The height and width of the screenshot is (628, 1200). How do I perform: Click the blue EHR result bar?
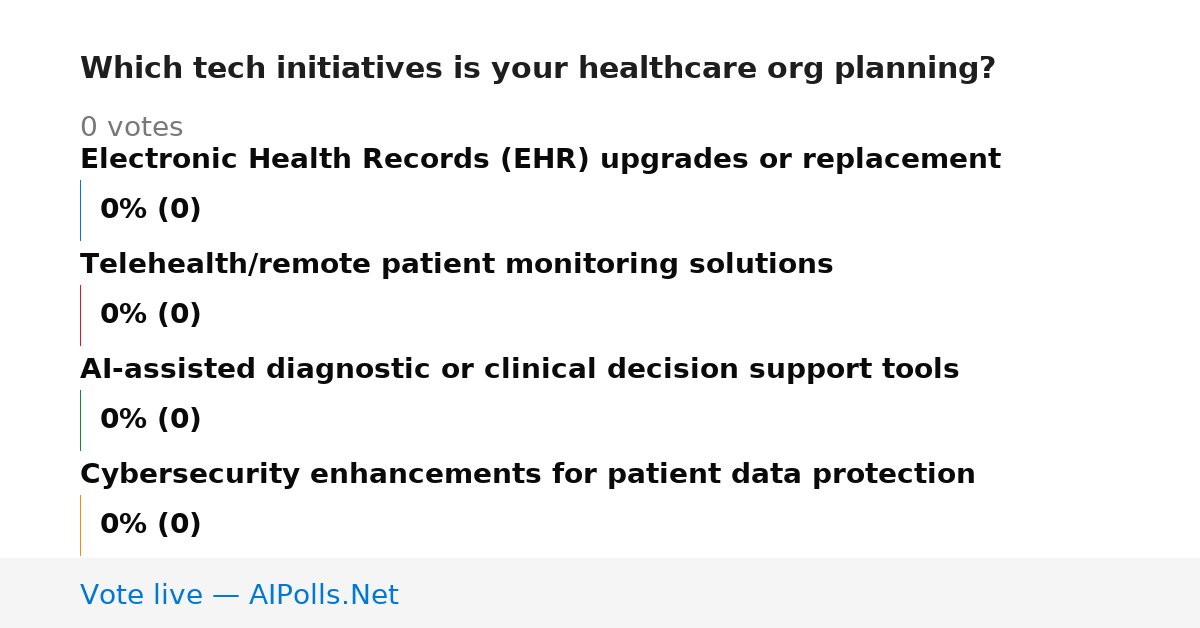point(80,210)
